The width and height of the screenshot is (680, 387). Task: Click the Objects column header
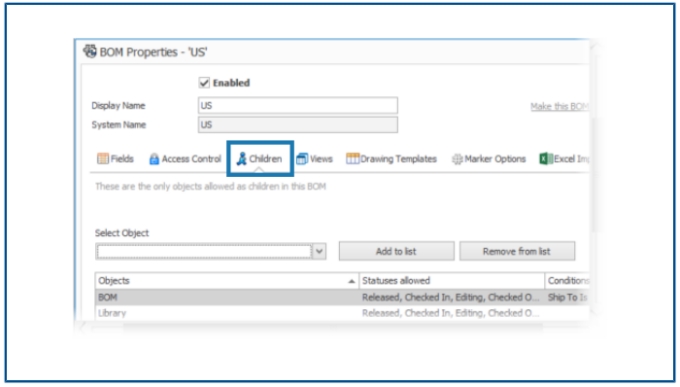pos(226,281)
